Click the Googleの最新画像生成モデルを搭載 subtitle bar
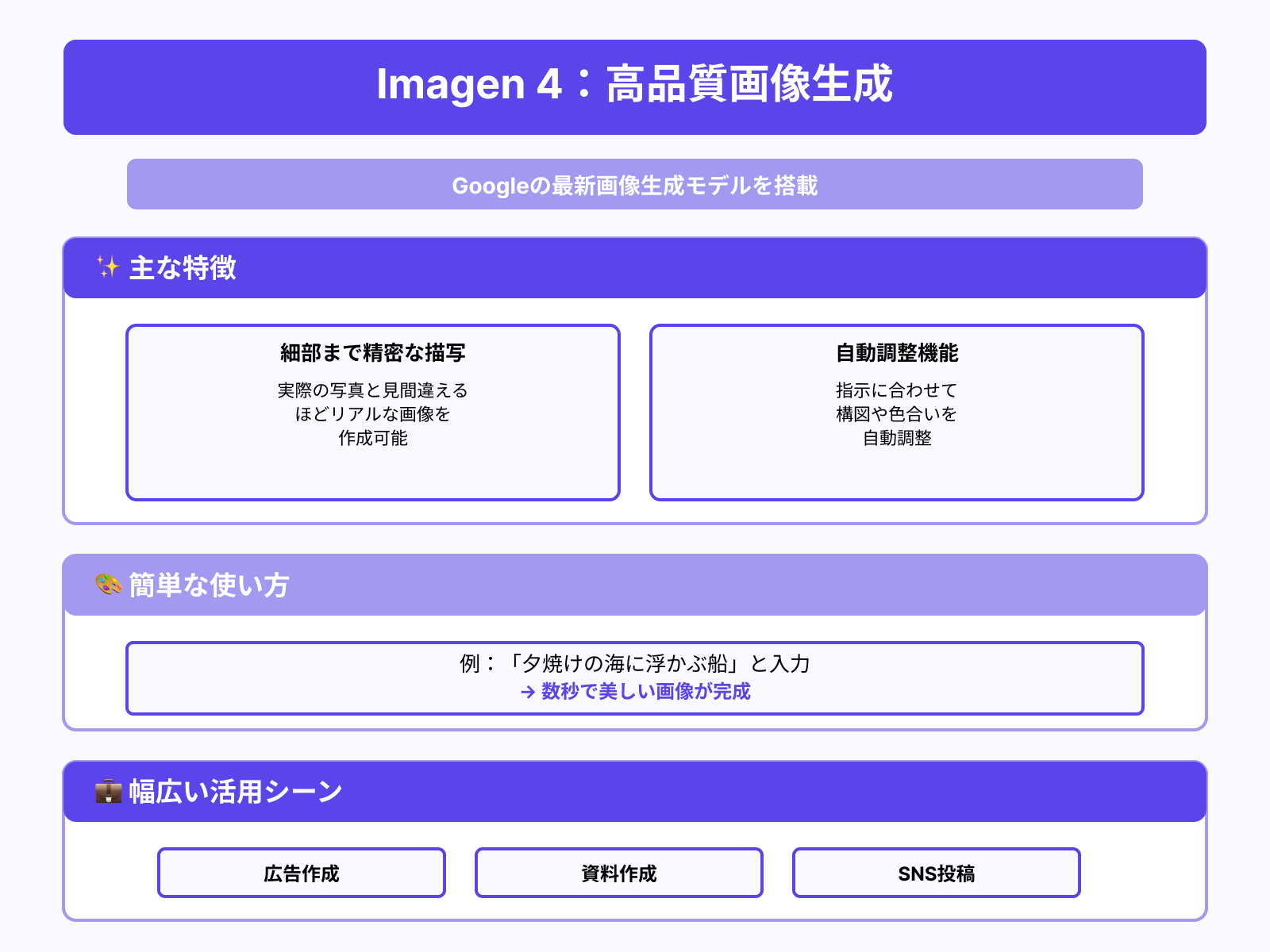This screenshot has width=1270, height=952. coord(635,185)
